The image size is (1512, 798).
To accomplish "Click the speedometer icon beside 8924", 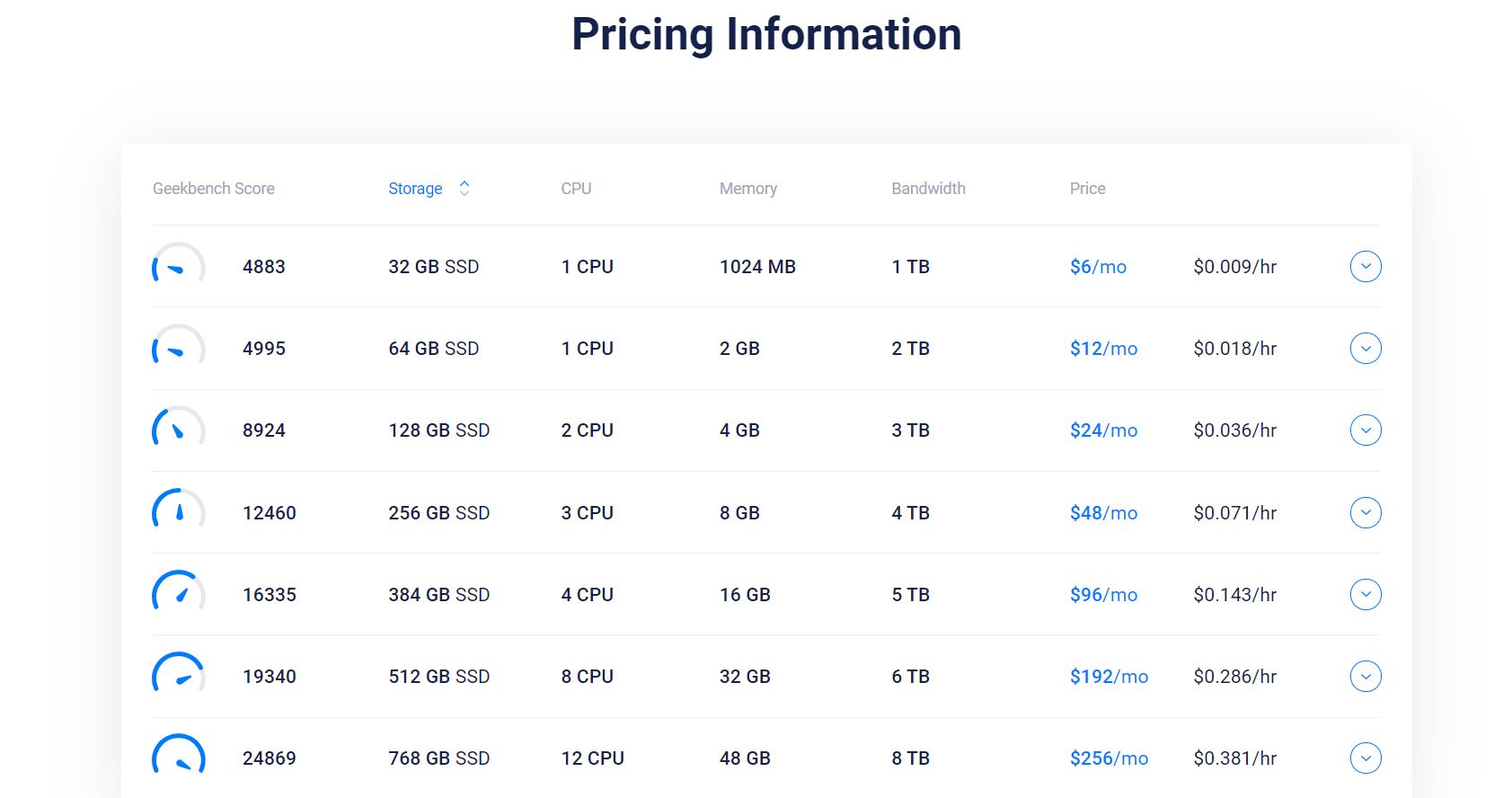I will [x=178, y=430].
